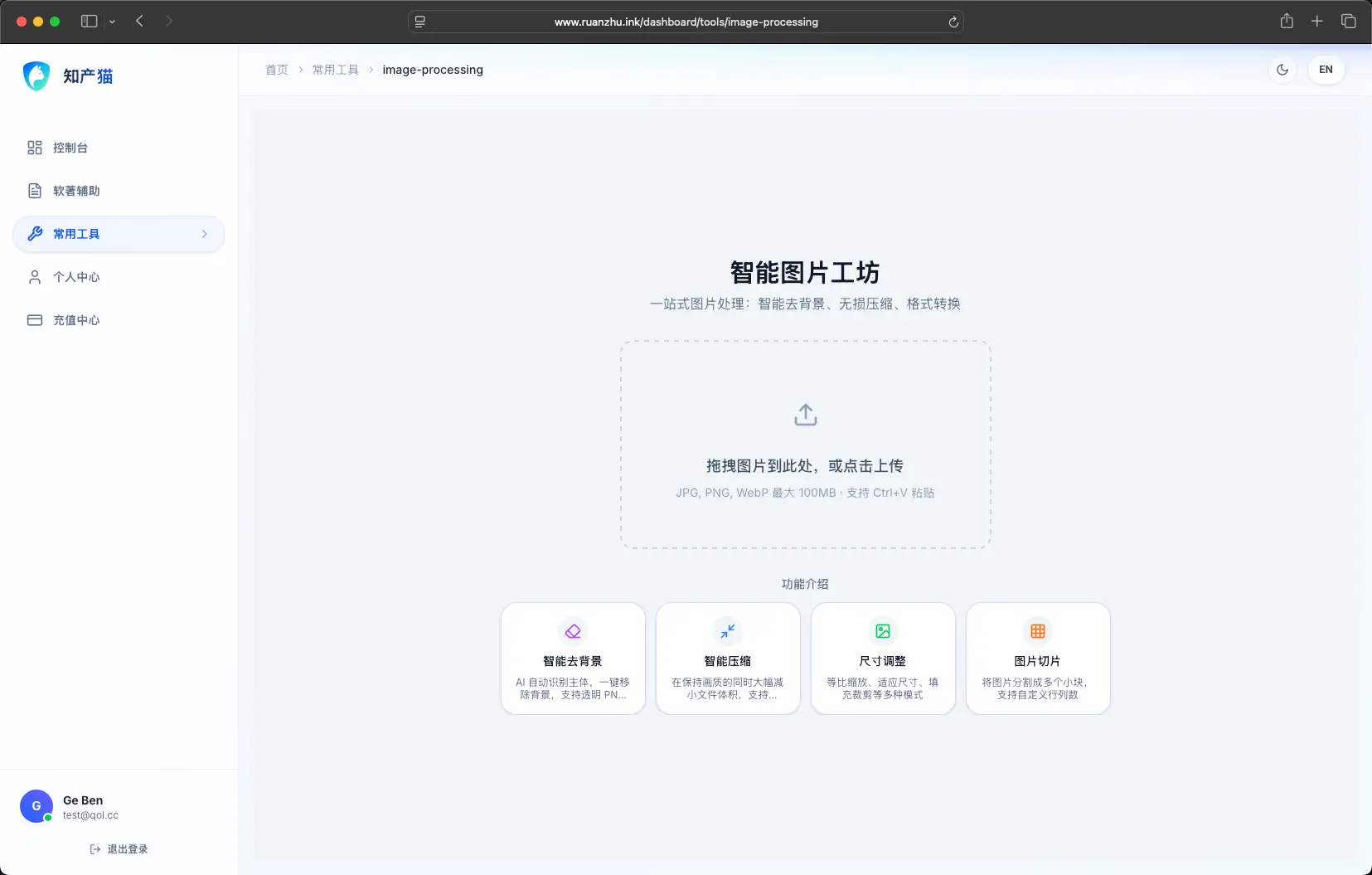Select the 智能去背景 background removal icon
Viewport: 1372px width, 875px height.
[573, 630]
